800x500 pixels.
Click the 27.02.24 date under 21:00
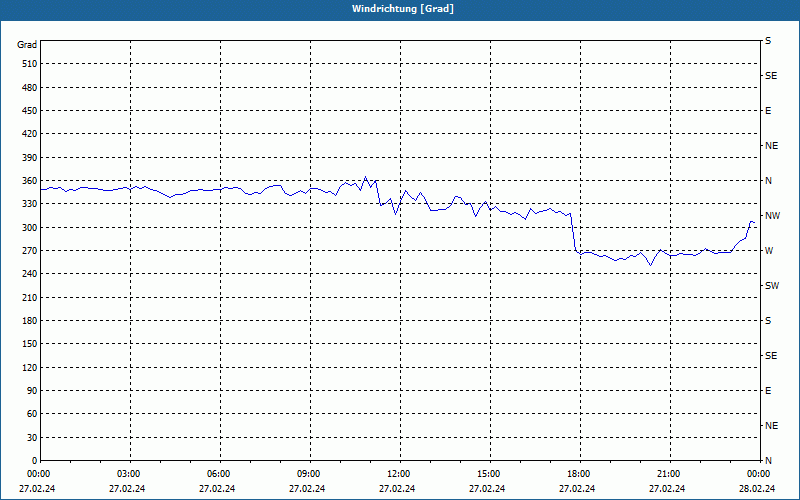click(667, 489)
